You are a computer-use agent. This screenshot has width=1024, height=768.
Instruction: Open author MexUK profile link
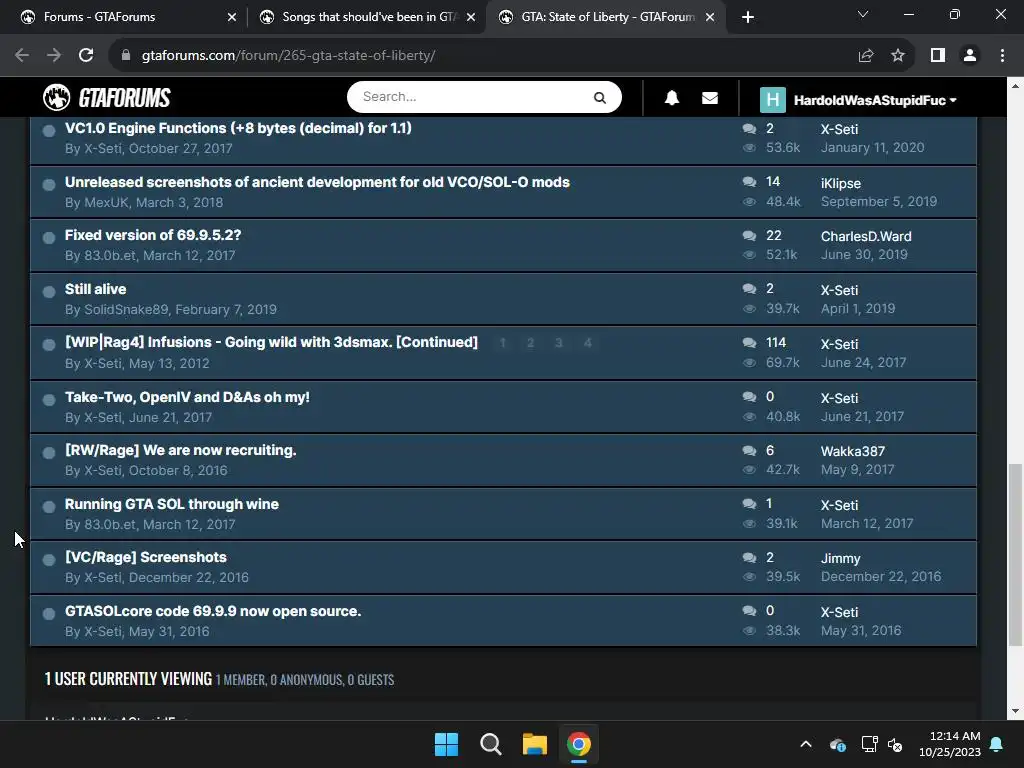click(x=106, y=202)
